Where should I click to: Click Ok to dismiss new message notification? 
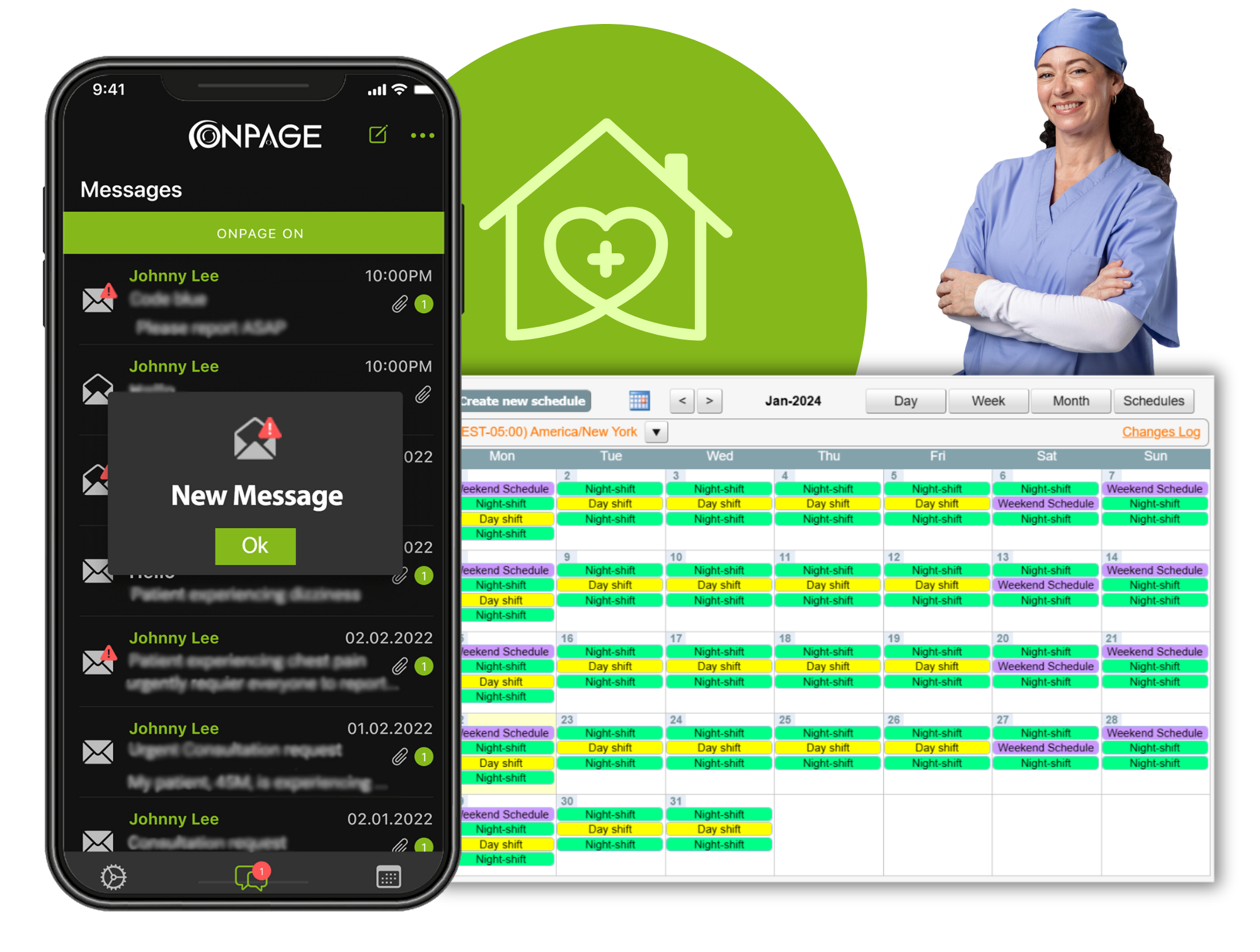tap(254, 545)
